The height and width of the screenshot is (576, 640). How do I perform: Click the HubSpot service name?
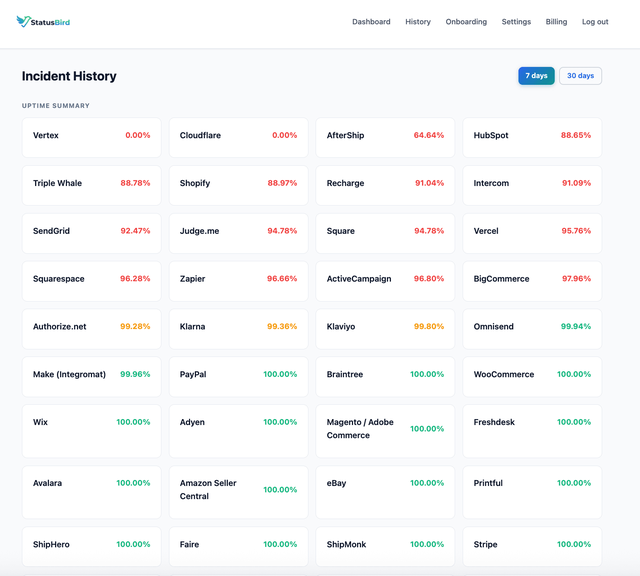click(491, 135)
